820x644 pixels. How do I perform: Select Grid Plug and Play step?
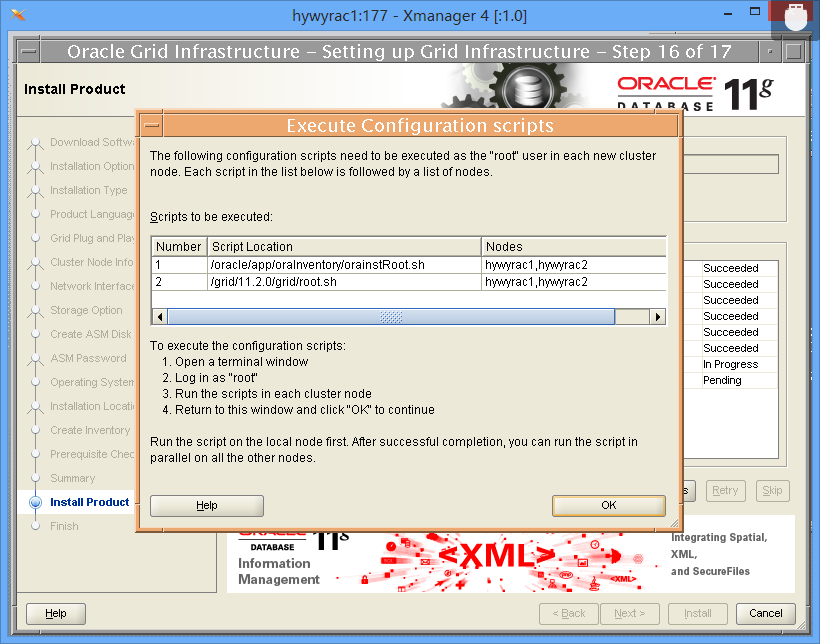click(x=92, y=239)
